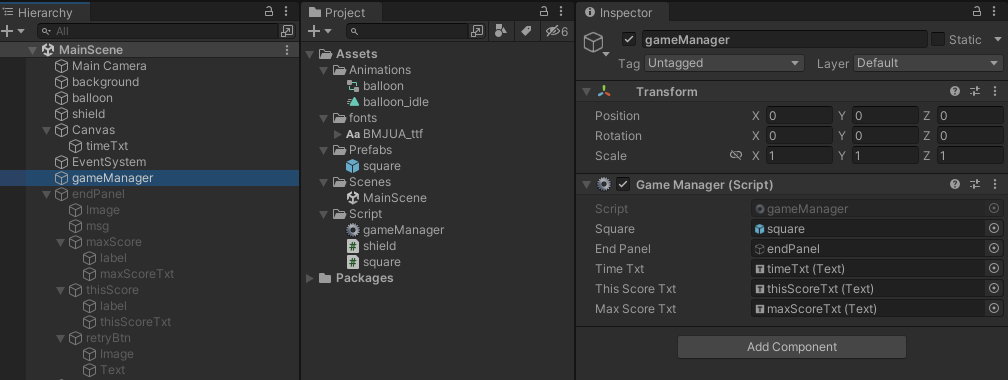Open the search by type filter icon
Screen dimensions: 1008x380
[501, 31]
